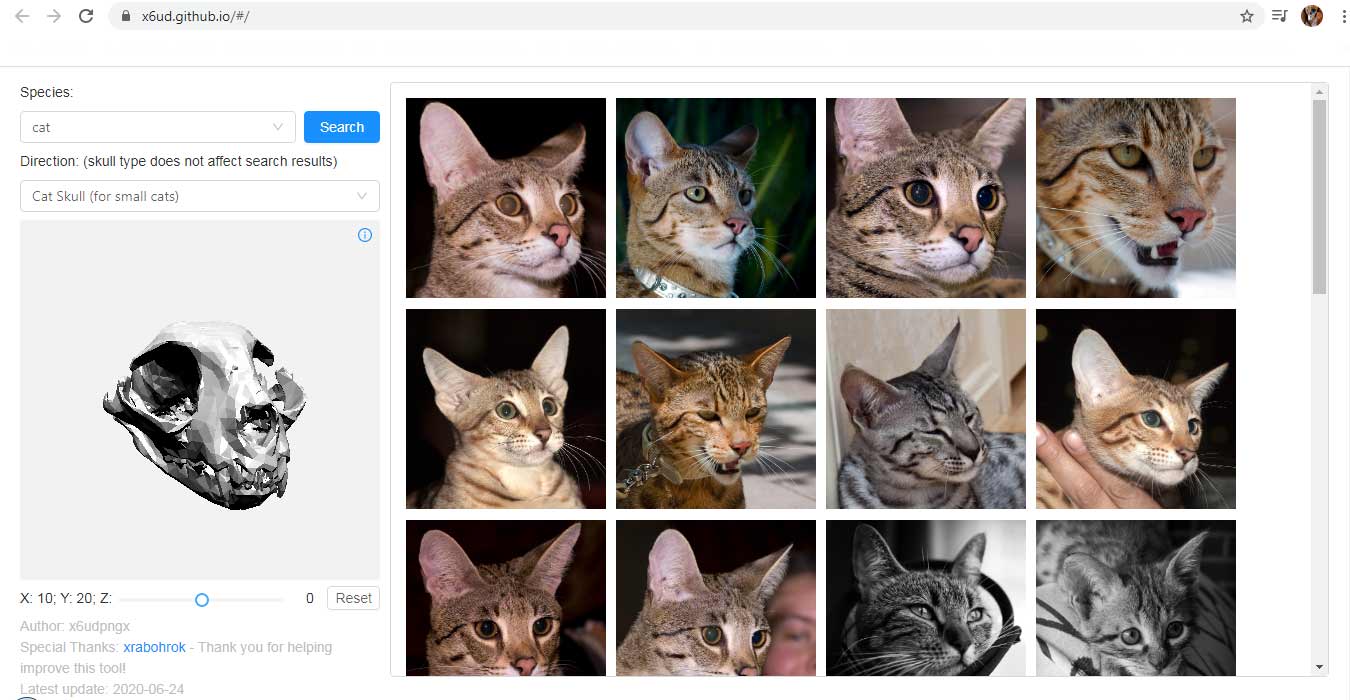Open third photo in top row
The image size is (1350, 700).
[926, 198]
